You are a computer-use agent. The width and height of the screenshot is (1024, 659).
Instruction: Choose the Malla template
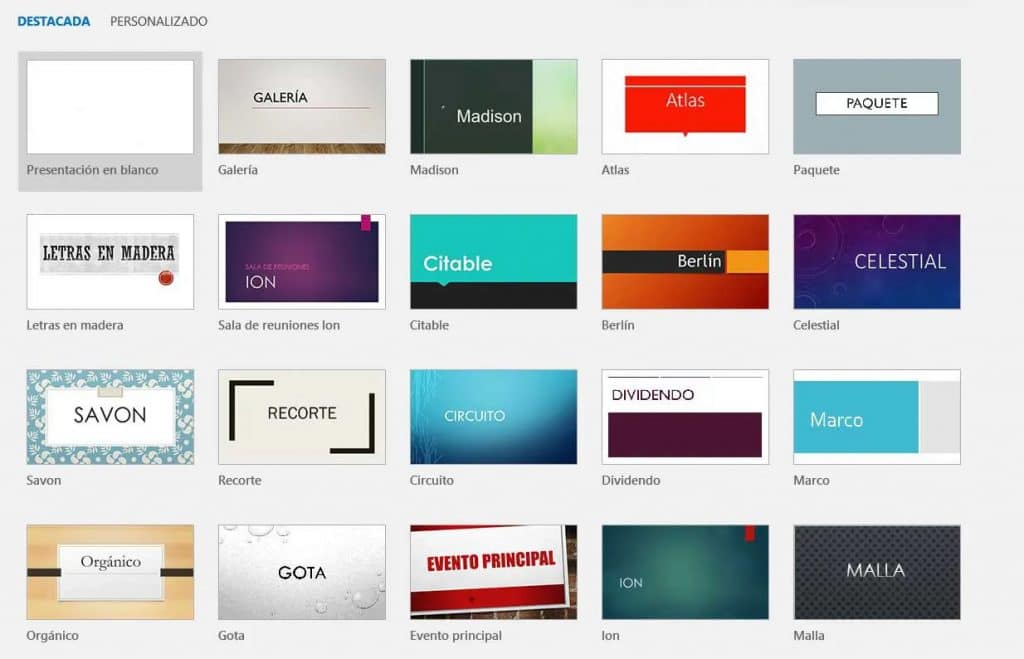(x=876, y=571)
